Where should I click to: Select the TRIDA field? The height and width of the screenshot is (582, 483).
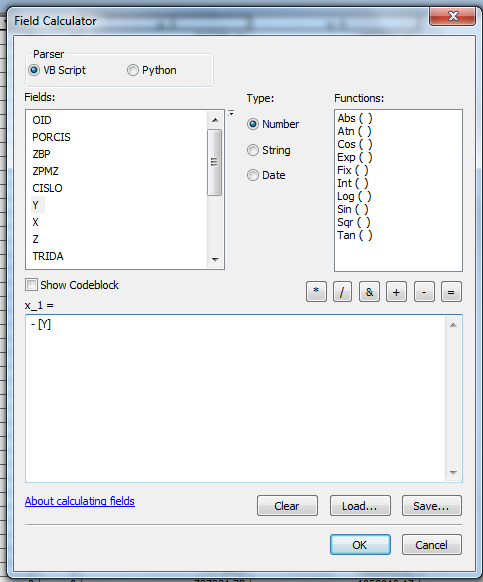[x=48, y=256]
